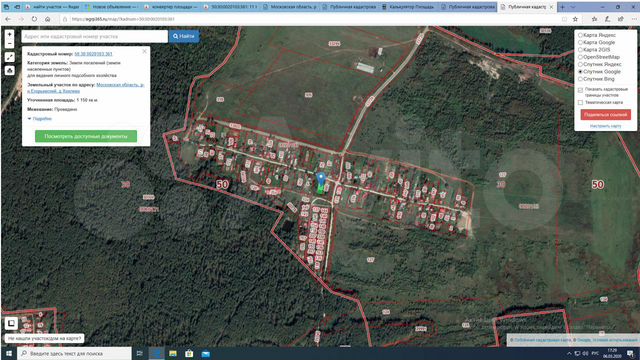The image size is (640, 360).
Task: Close the cadastral info popup
Action: click(144, 51)
